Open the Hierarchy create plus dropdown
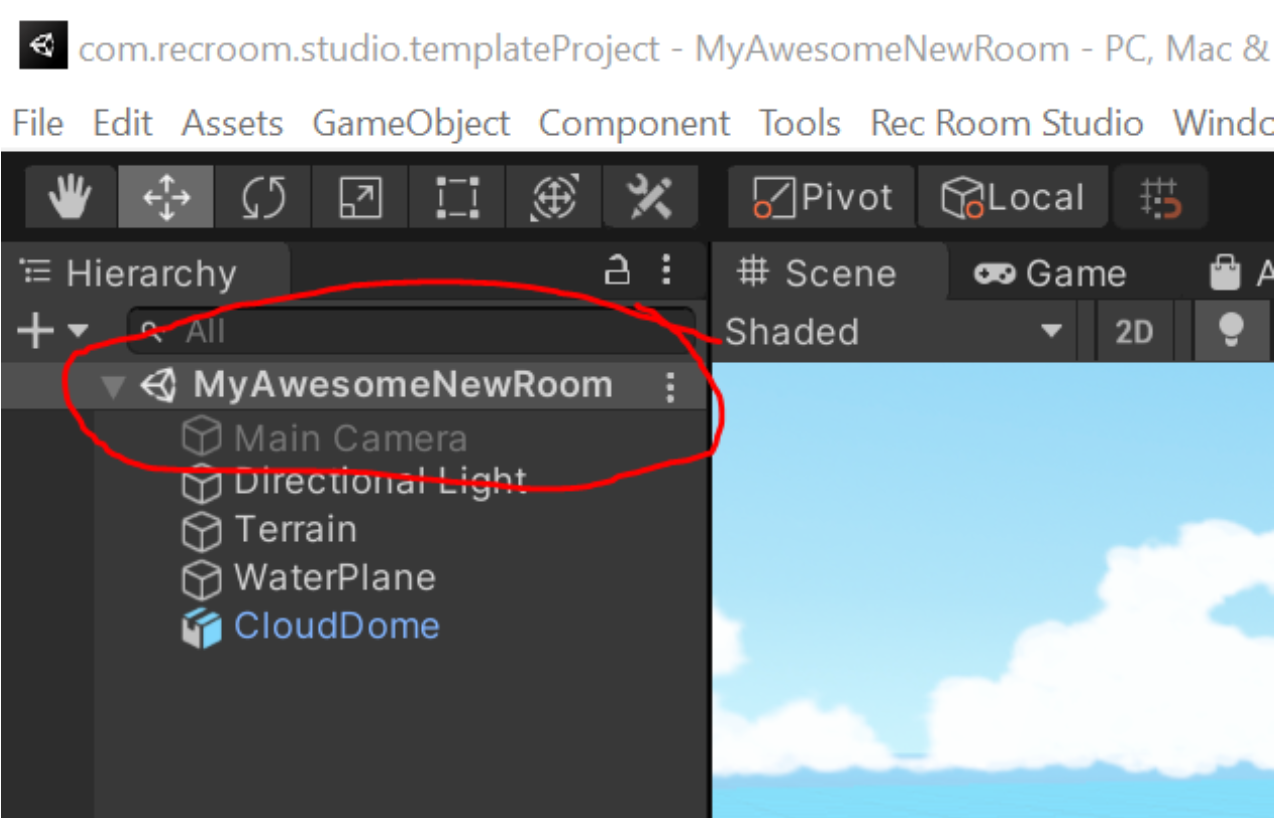1274x818 pixels. (50, 330)
